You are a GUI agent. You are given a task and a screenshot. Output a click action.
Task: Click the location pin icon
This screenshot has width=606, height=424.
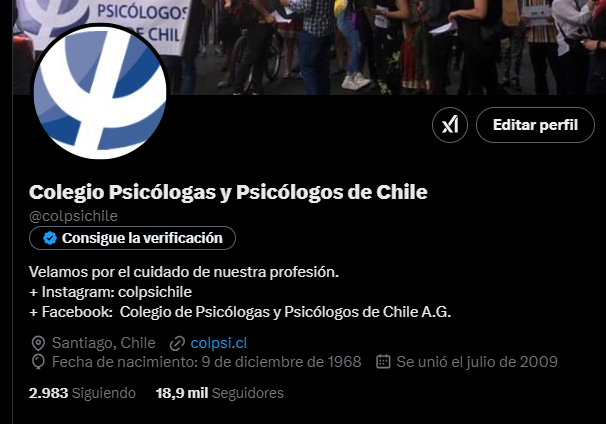[38, 343]
